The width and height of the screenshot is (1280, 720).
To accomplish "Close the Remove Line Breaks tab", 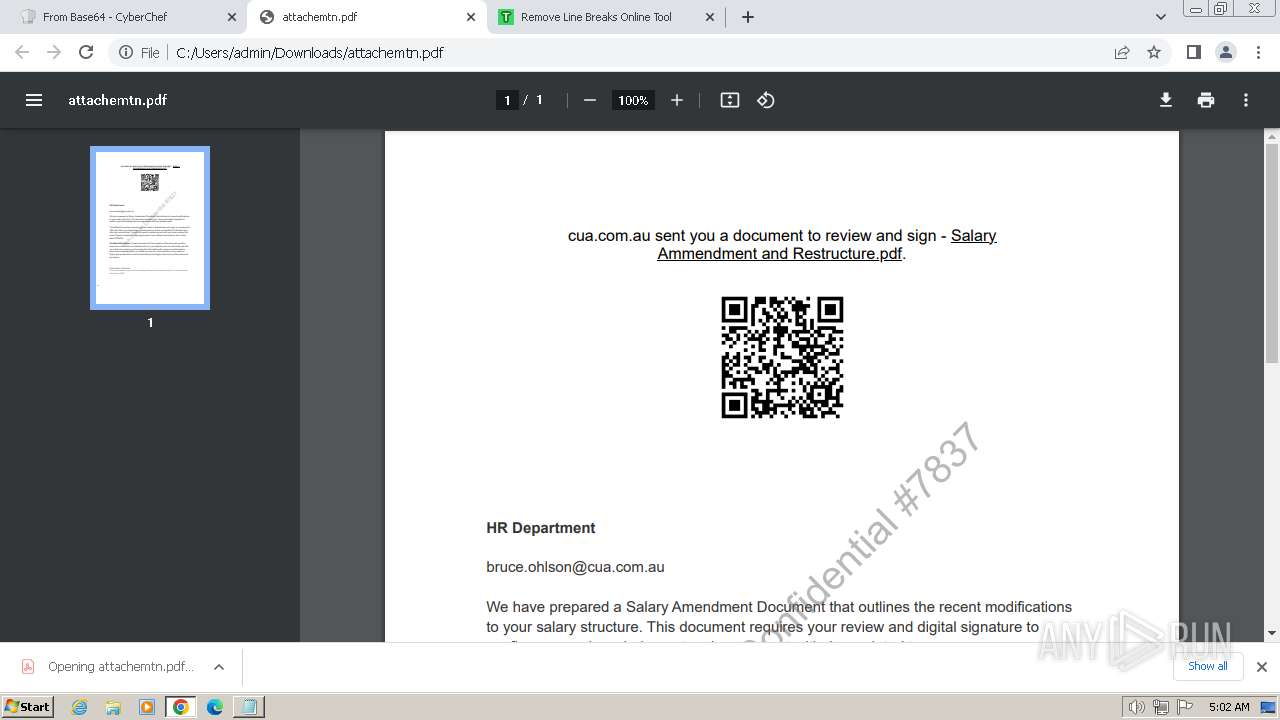I will coord(710,17).
